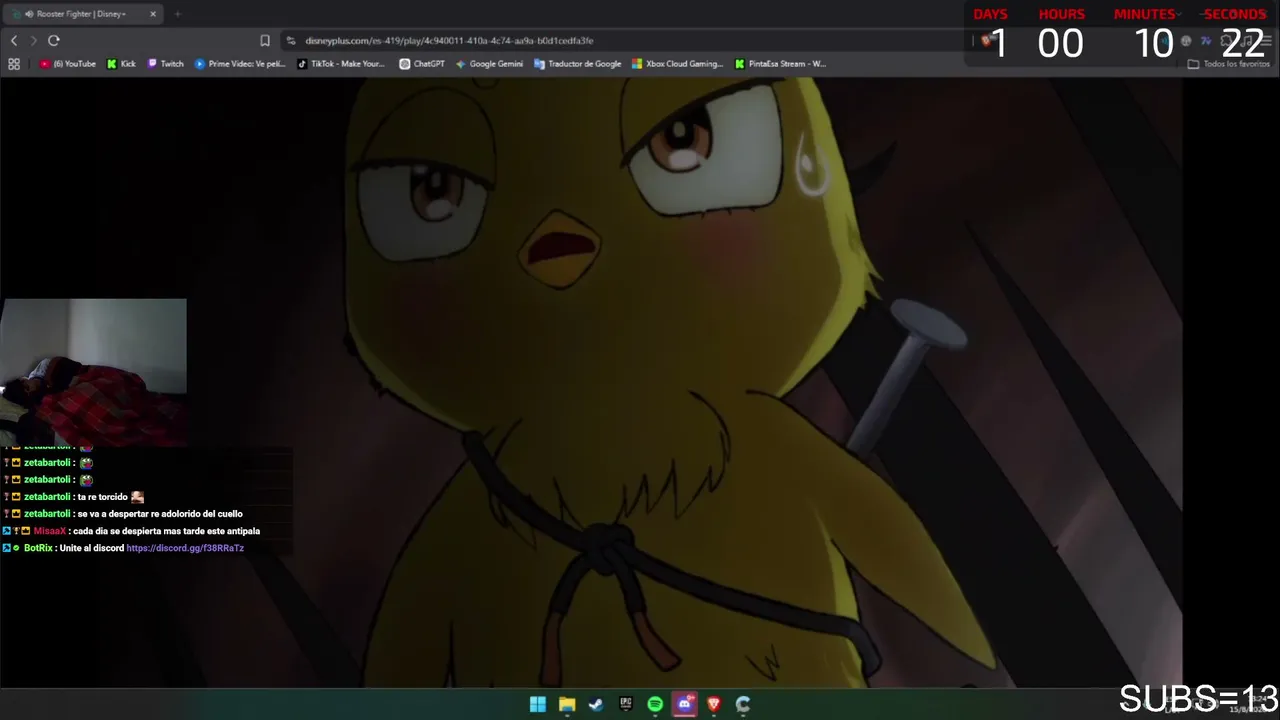Select the Rooster Fighter | Disney+ tab
The height and width of the screenshot is (720, 1280).
click(85, 14)
